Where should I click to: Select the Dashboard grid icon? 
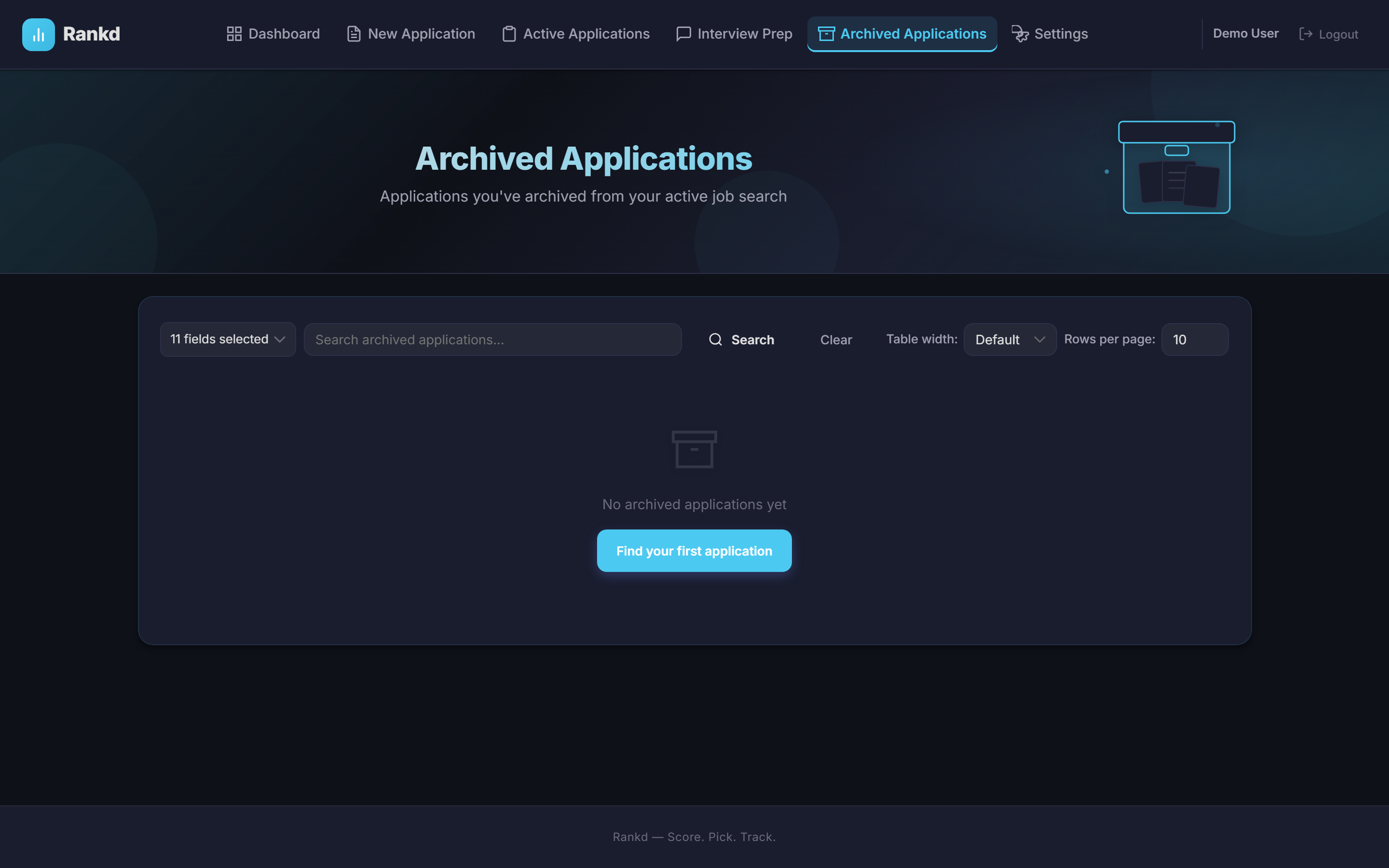click(234, 34)
